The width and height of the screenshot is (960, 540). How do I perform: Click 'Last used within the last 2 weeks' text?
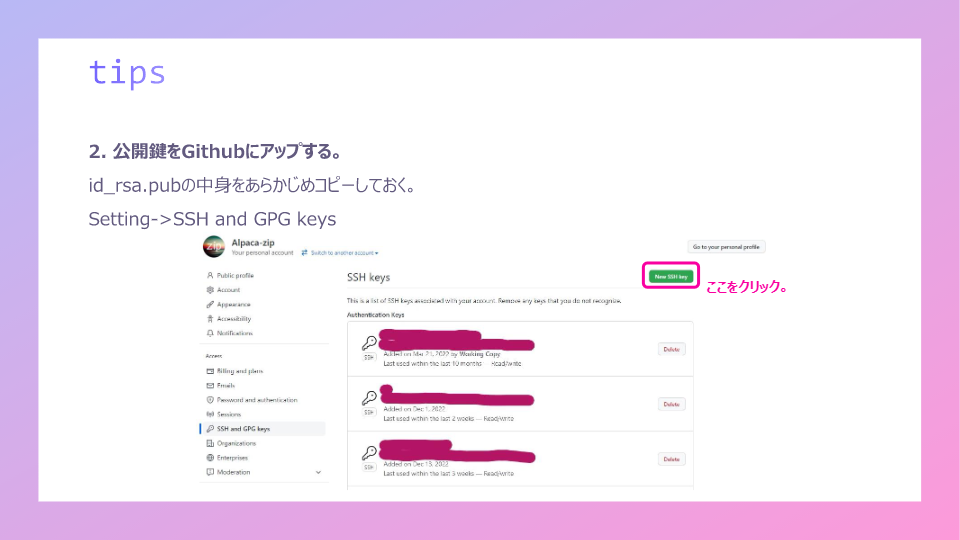click(x=429, y=419)
